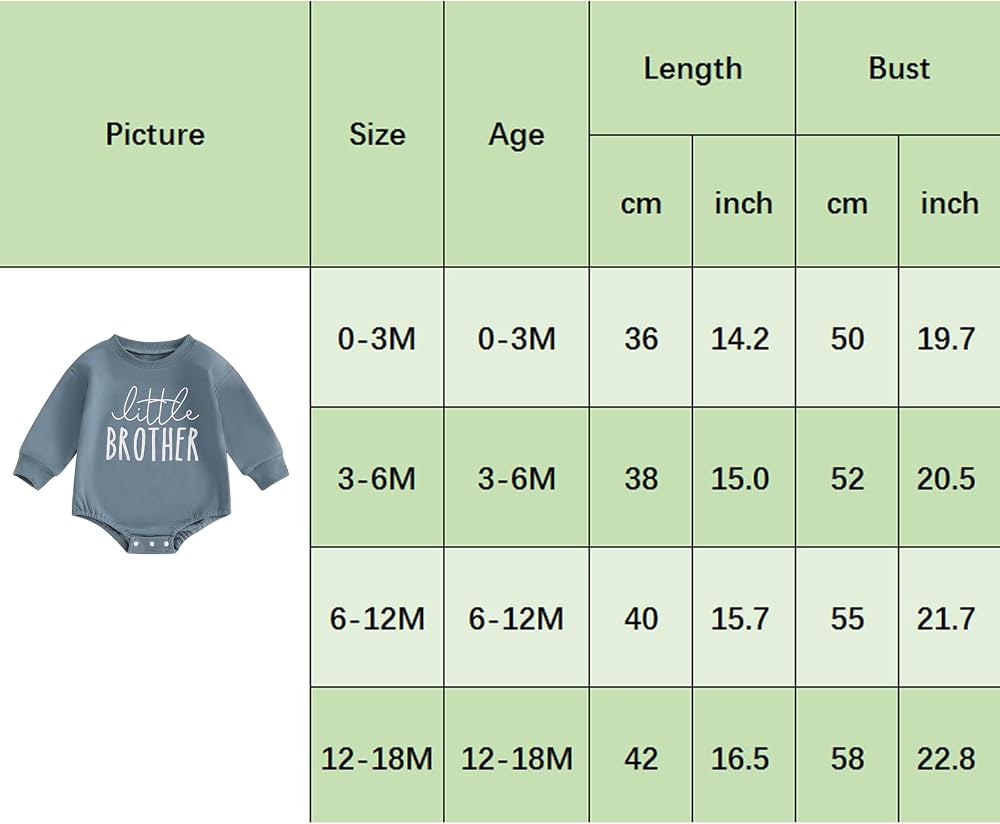Select the Size column header
This screenshot has height=824, width=1000.
(377, 134)
